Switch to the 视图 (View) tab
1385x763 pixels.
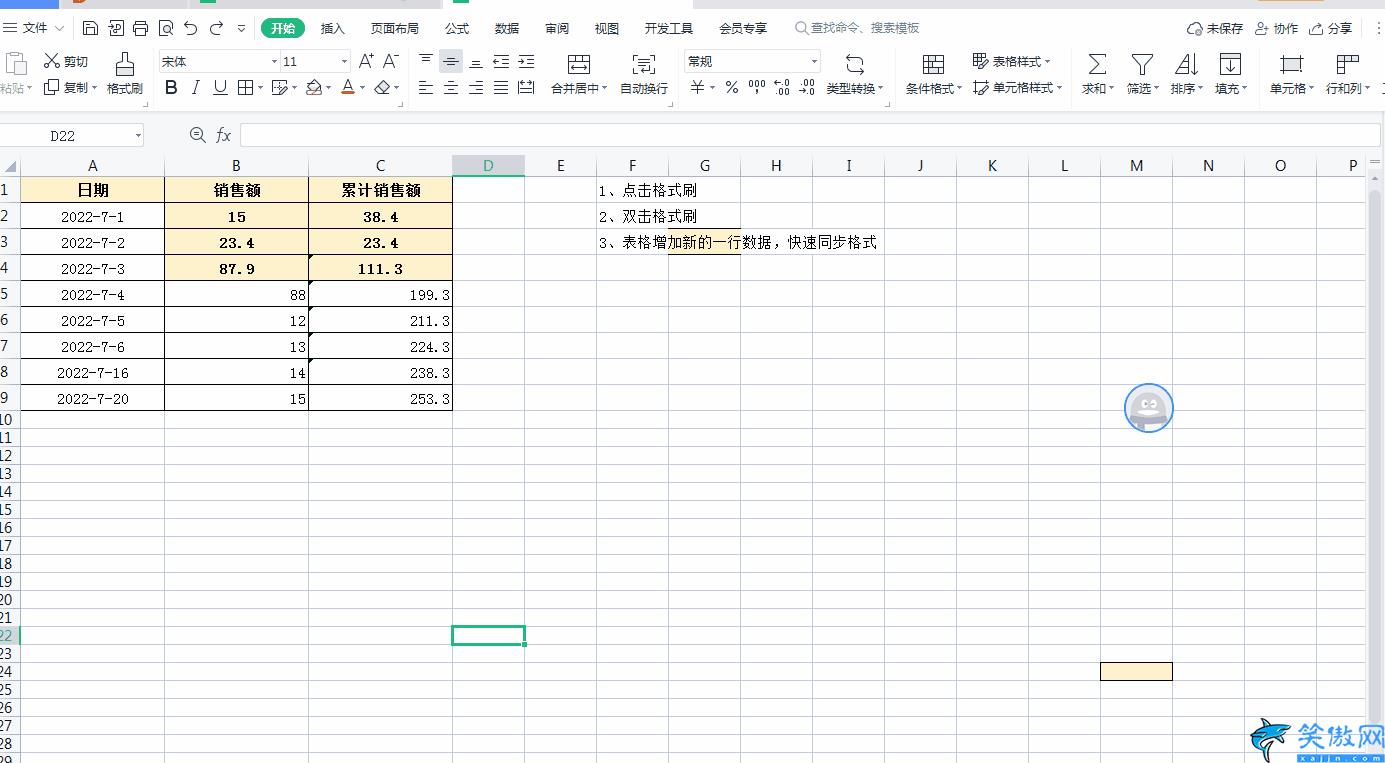[607, 28]
